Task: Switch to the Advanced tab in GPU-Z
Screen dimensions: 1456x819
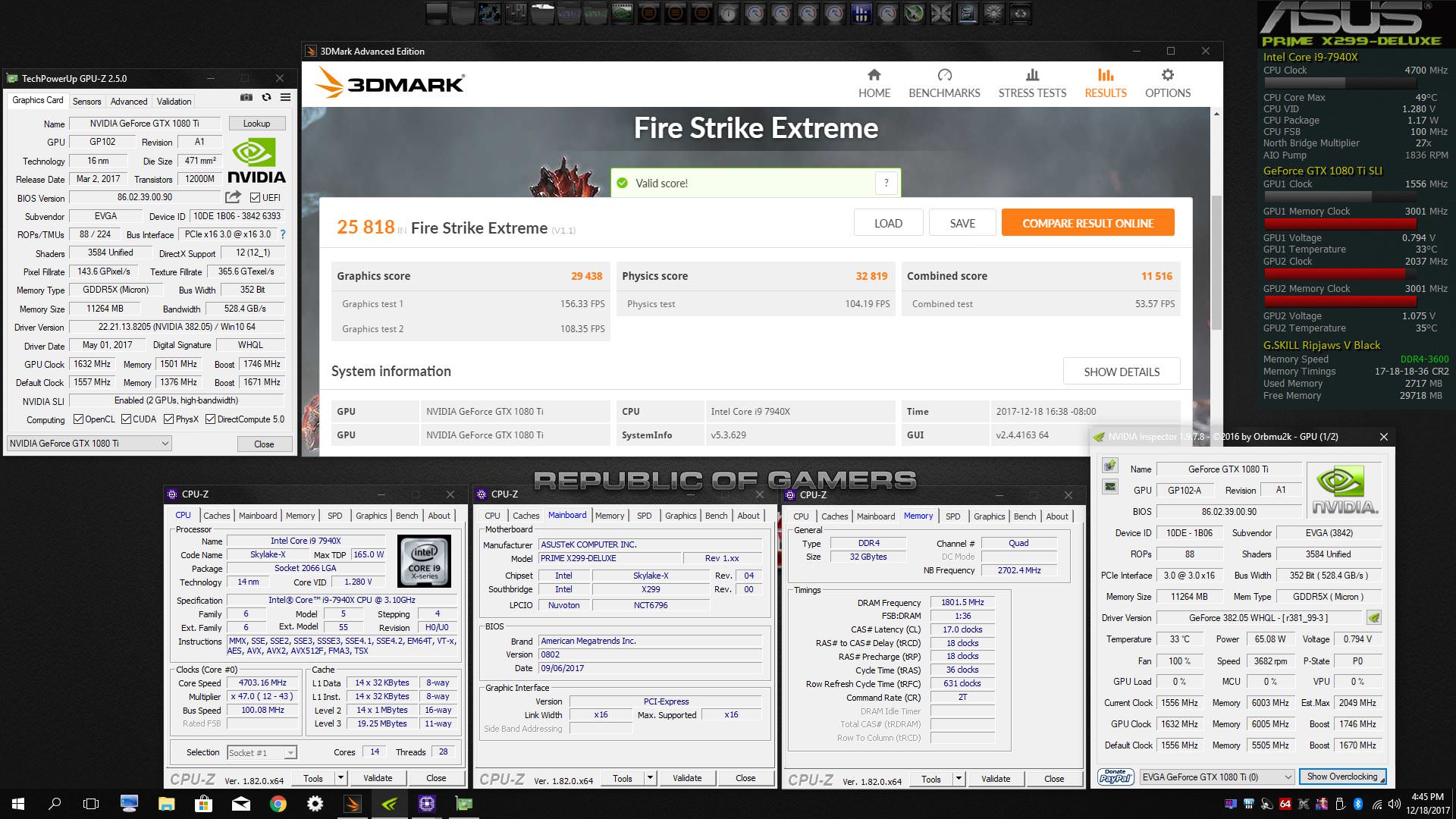Action: 129,101
